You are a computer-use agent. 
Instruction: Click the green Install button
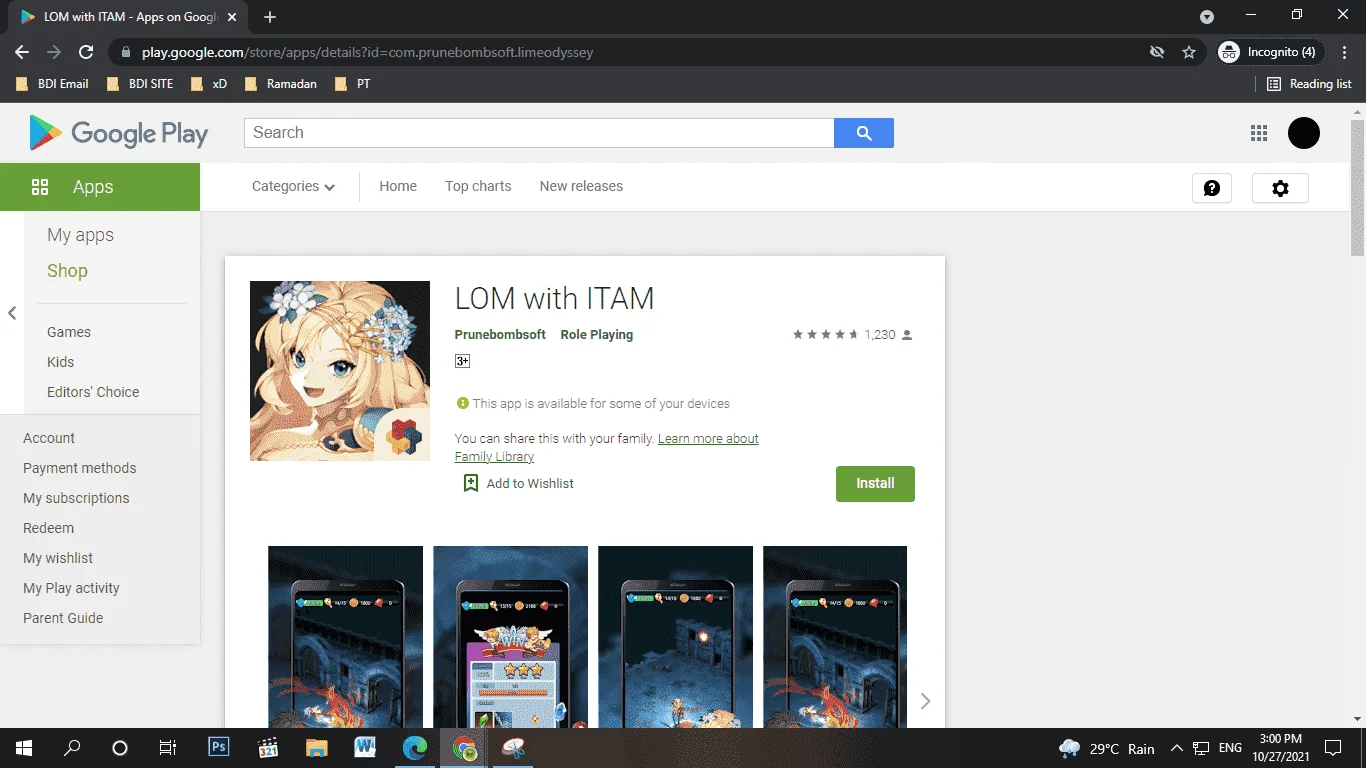tap(875, 484)
